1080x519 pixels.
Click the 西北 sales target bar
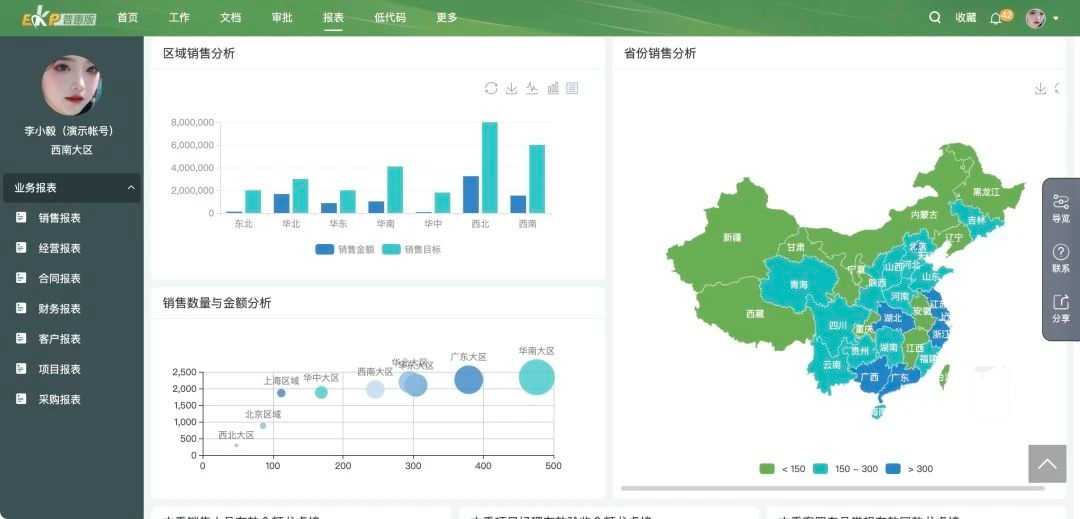tap(489, 167)
